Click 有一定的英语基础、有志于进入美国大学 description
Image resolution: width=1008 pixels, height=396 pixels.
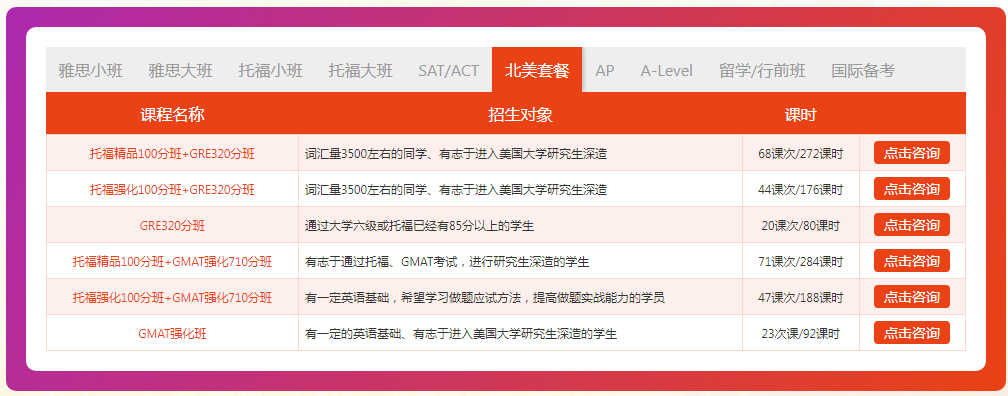point(461,334)
